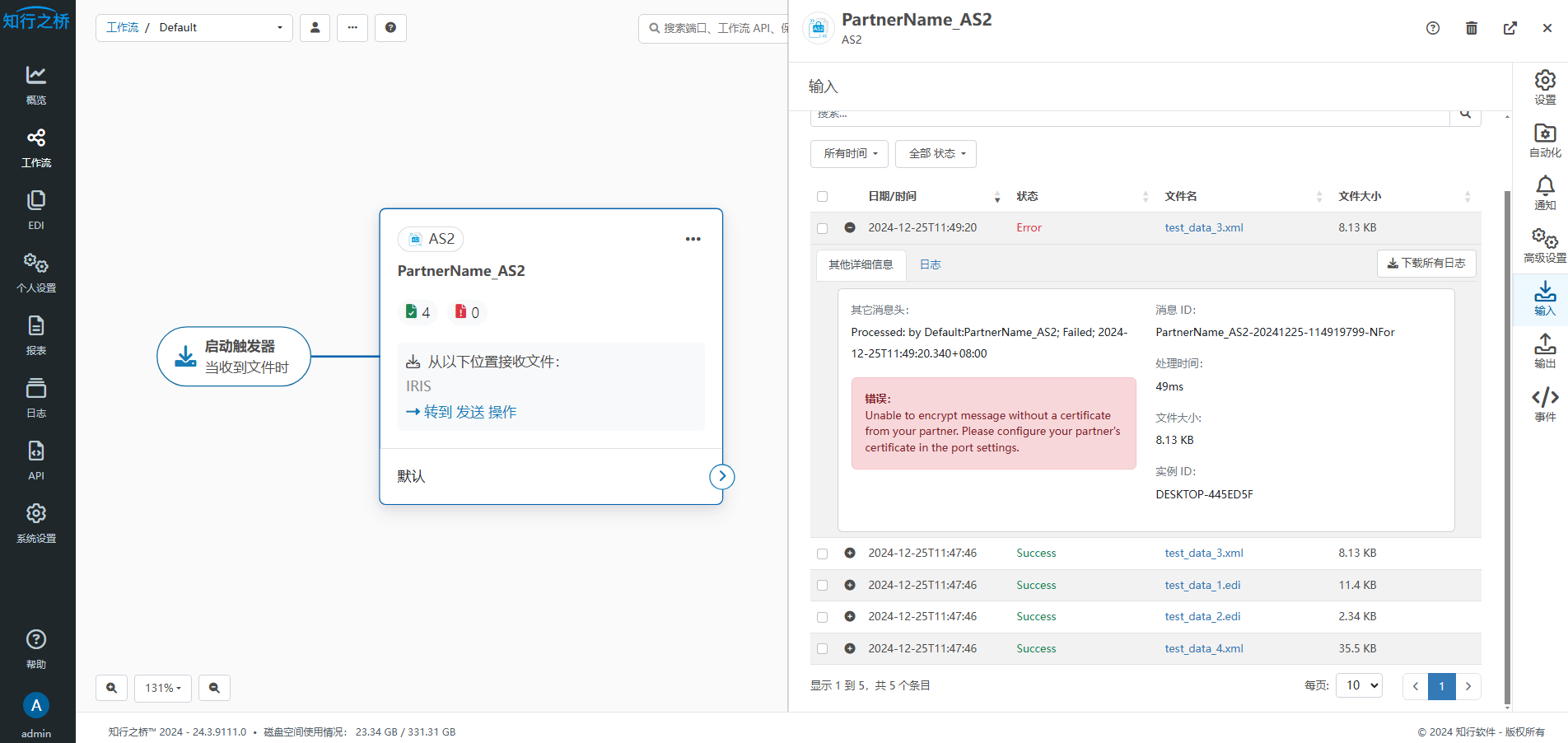Image resolution: width=1568 pixels, height=743 pixels.
Task: Click three-dot menu on AS2 connector card
Action: [693, 239]
